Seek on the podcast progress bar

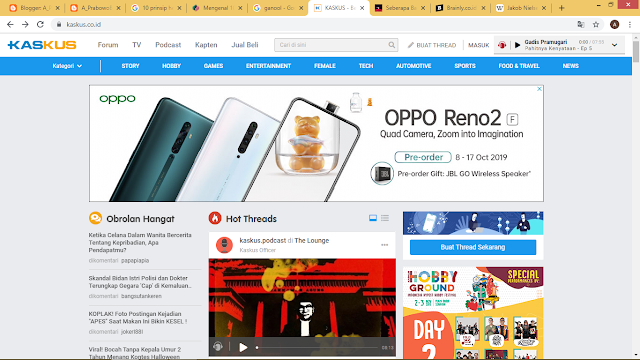(317, 347)
